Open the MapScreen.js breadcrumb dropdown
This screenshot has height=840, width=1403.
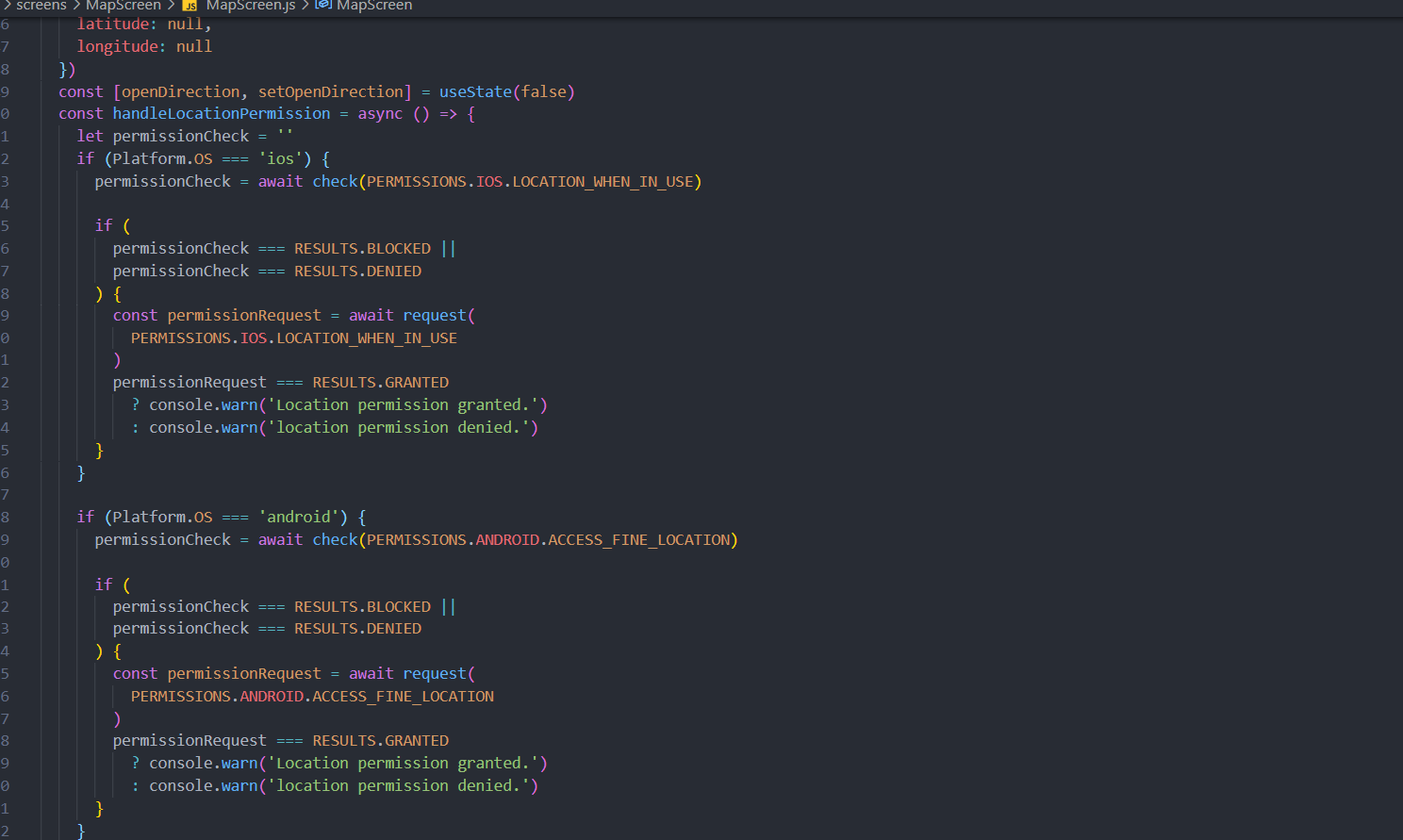[x=250, y=6]
